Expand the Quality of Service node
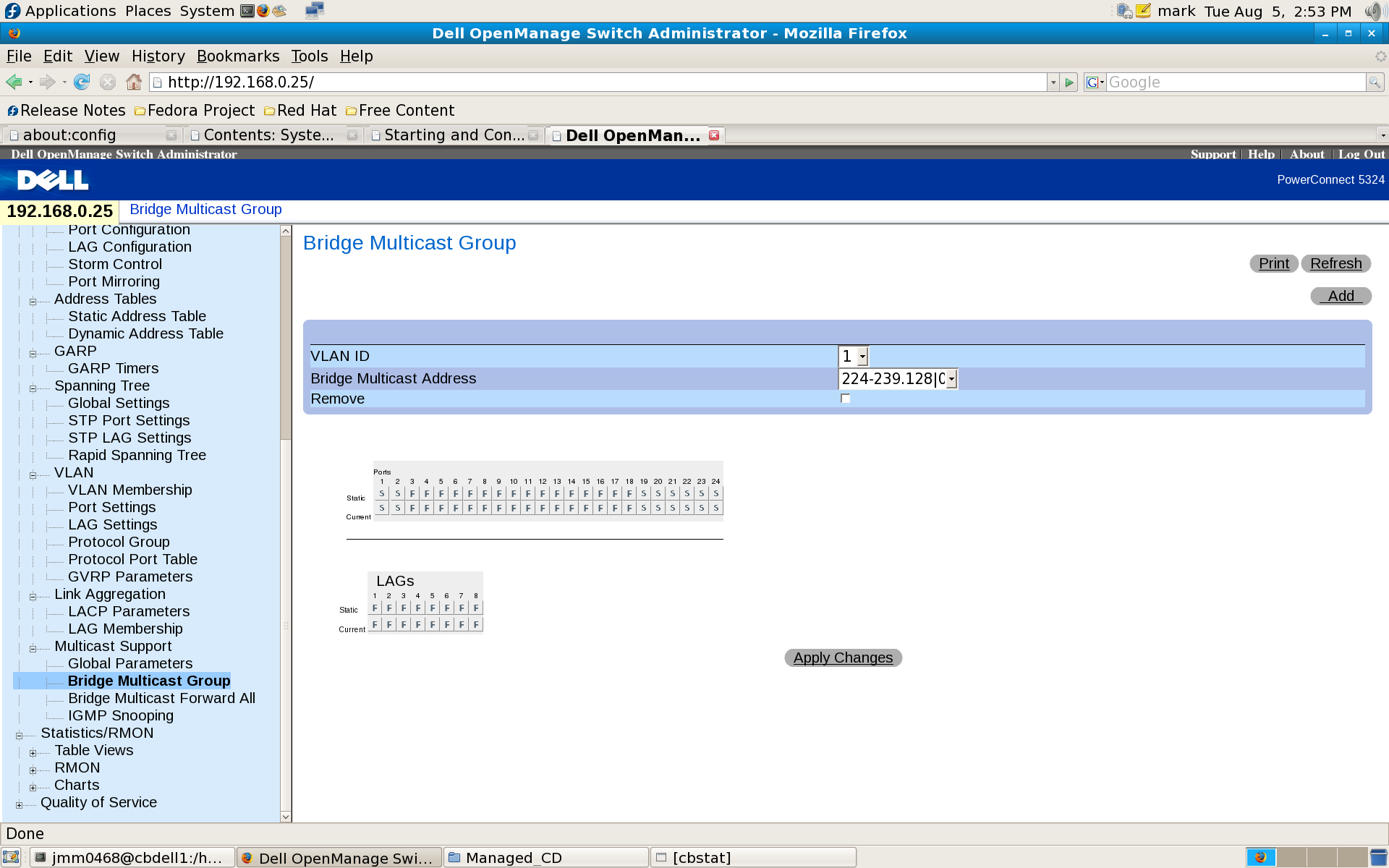 coord(19,805)
